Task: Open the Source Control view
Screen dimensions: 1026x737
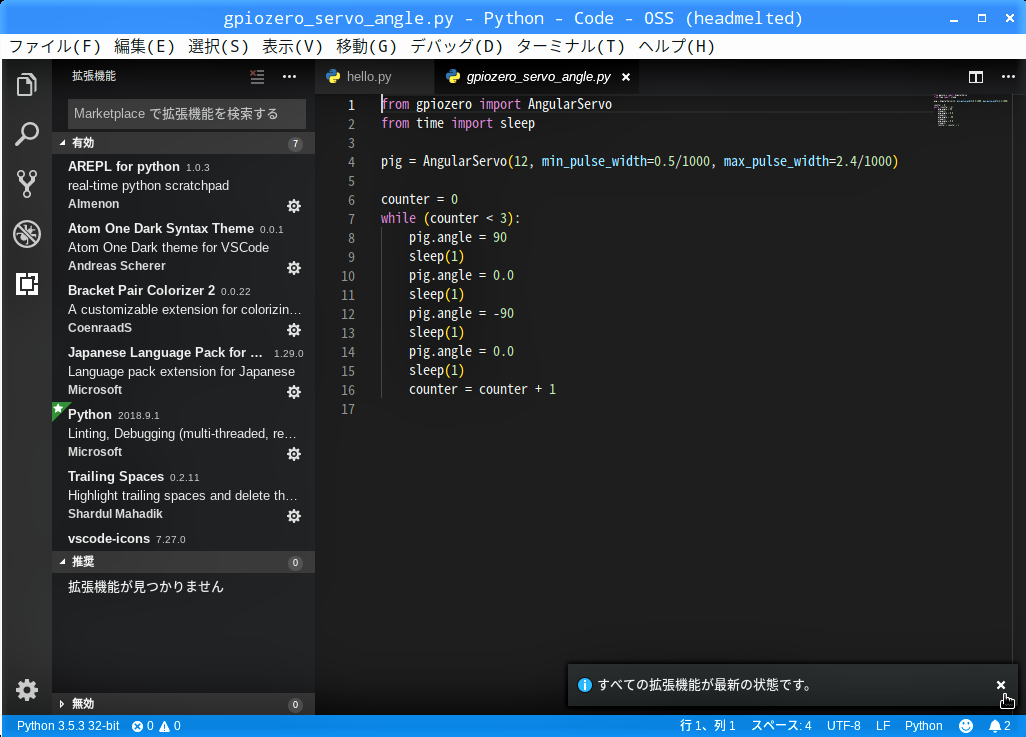Action: click(27, 184)
